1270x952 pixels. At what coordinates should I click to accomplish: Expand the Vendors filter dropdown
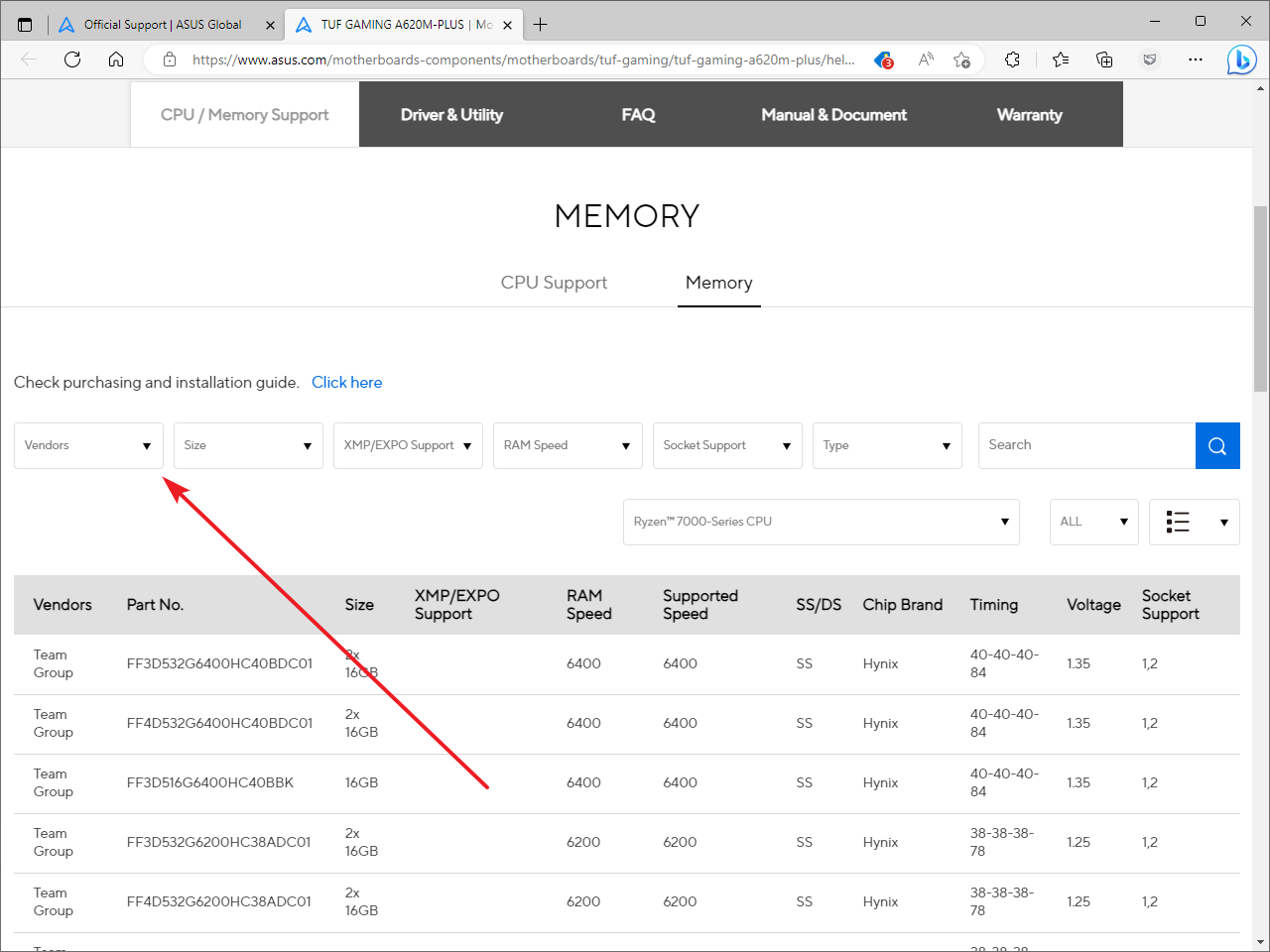pyautogui.click(x=88, y=446)
